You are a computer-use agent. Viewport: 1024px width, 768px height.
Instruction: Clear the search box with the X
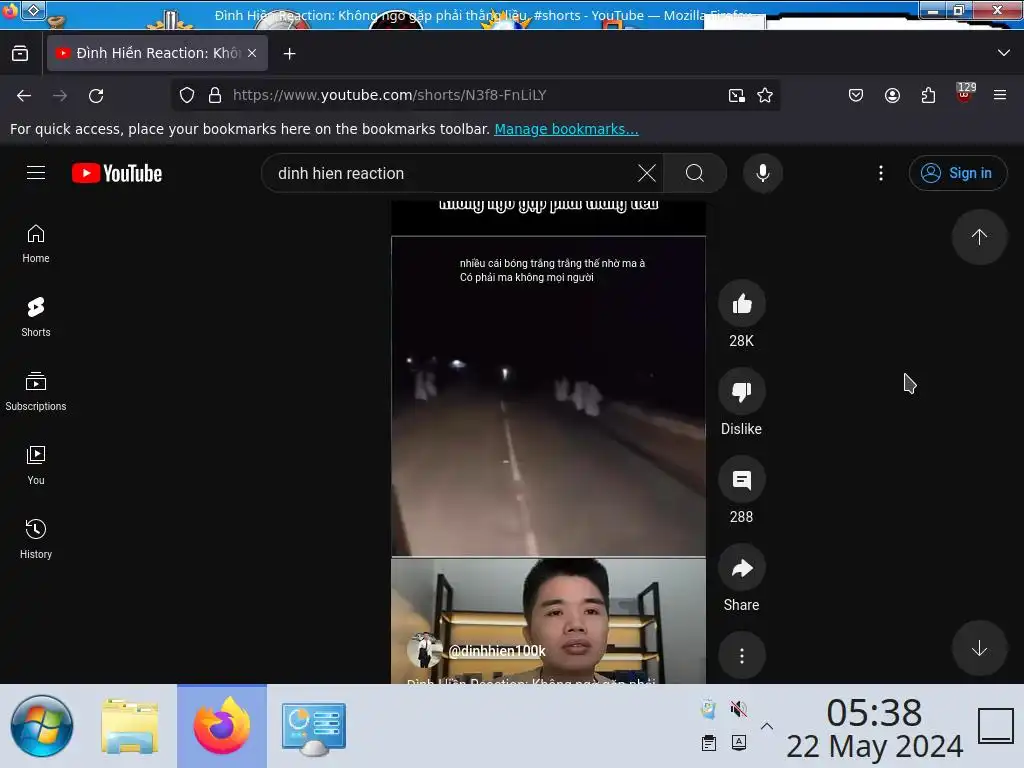(x=647, y=173)
